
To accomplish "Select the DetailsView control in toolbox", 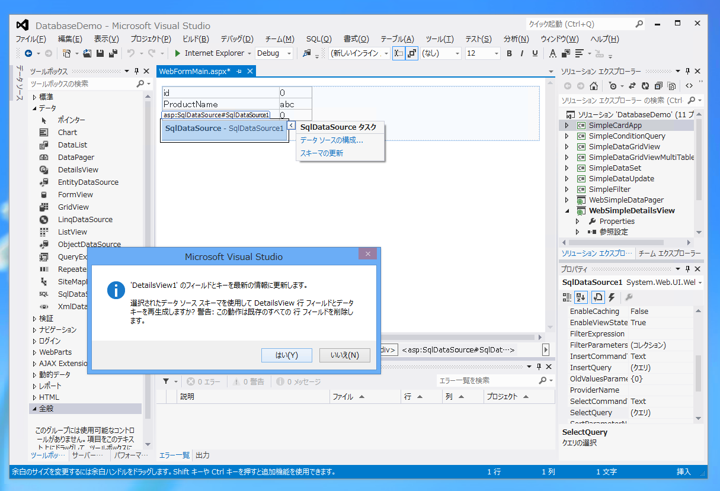I will pos(80,170).
